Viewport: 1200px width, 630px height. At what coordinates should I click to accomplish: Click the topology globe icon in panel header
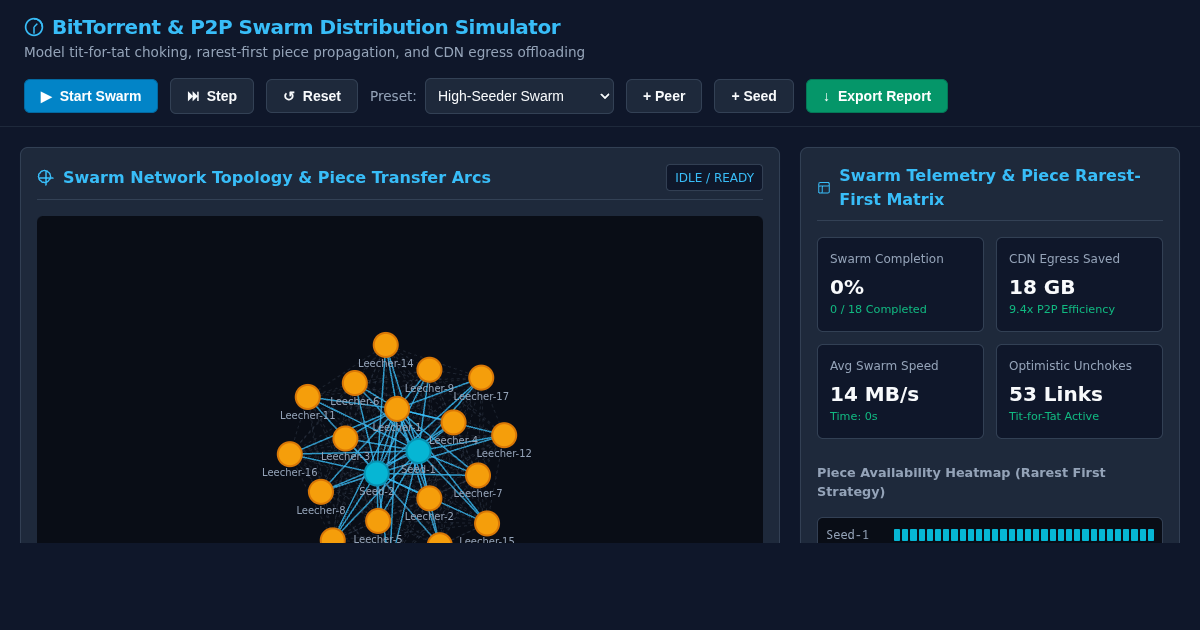(x=45, y=177)
